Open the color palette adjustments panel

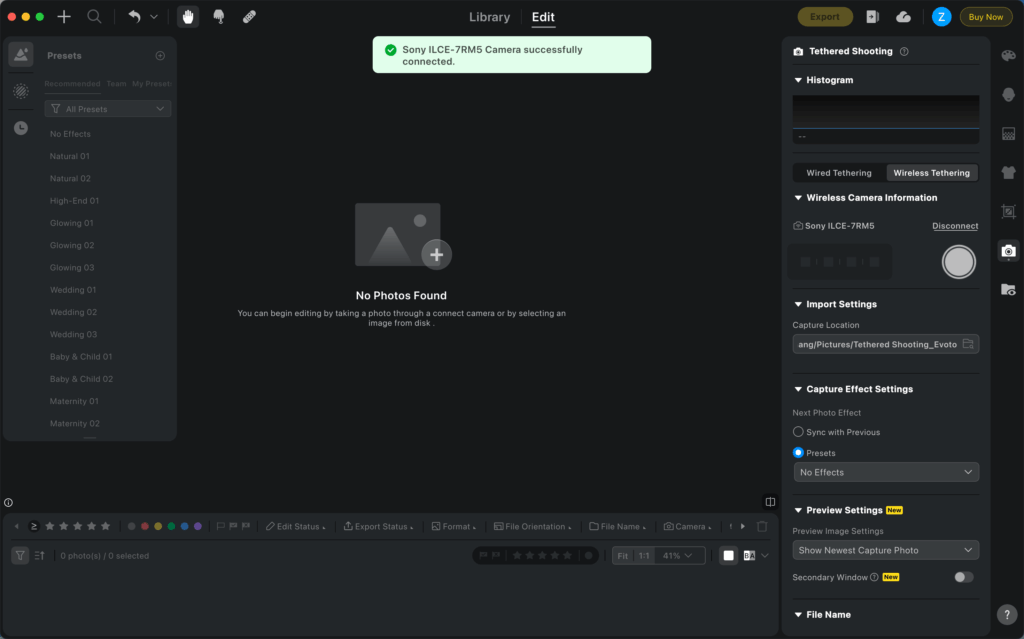[x=1008, y=56]
